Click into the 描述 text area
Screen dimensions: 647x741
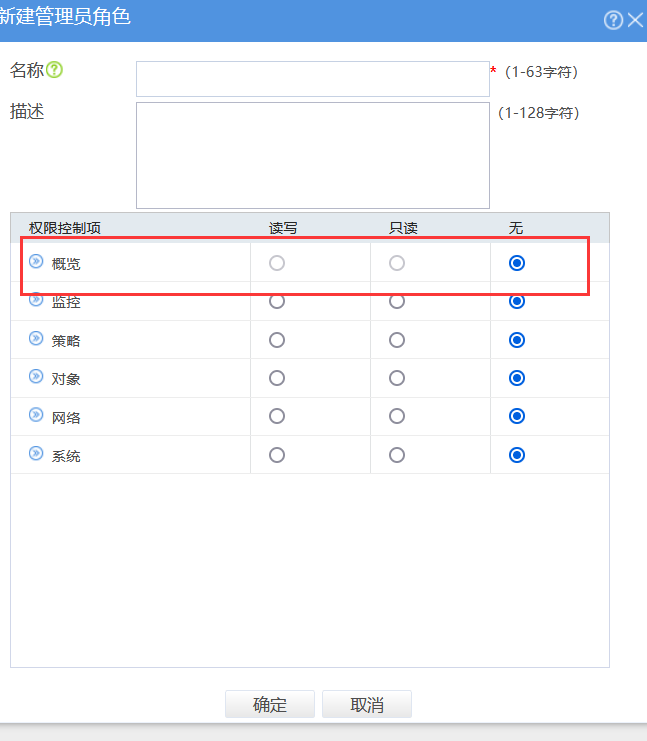312,155
